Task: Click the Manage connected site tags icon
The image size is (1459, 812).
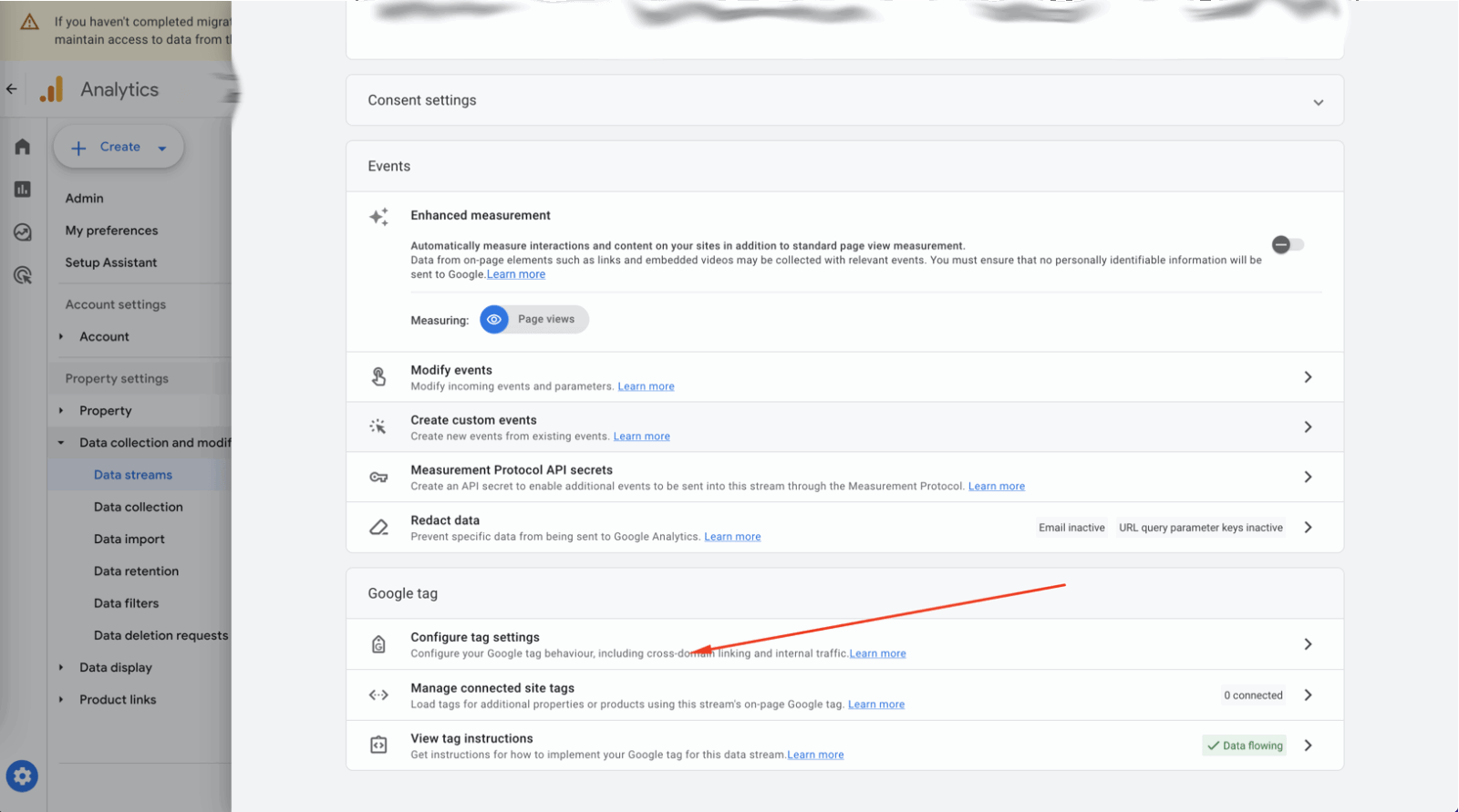Action: (378, 695)
